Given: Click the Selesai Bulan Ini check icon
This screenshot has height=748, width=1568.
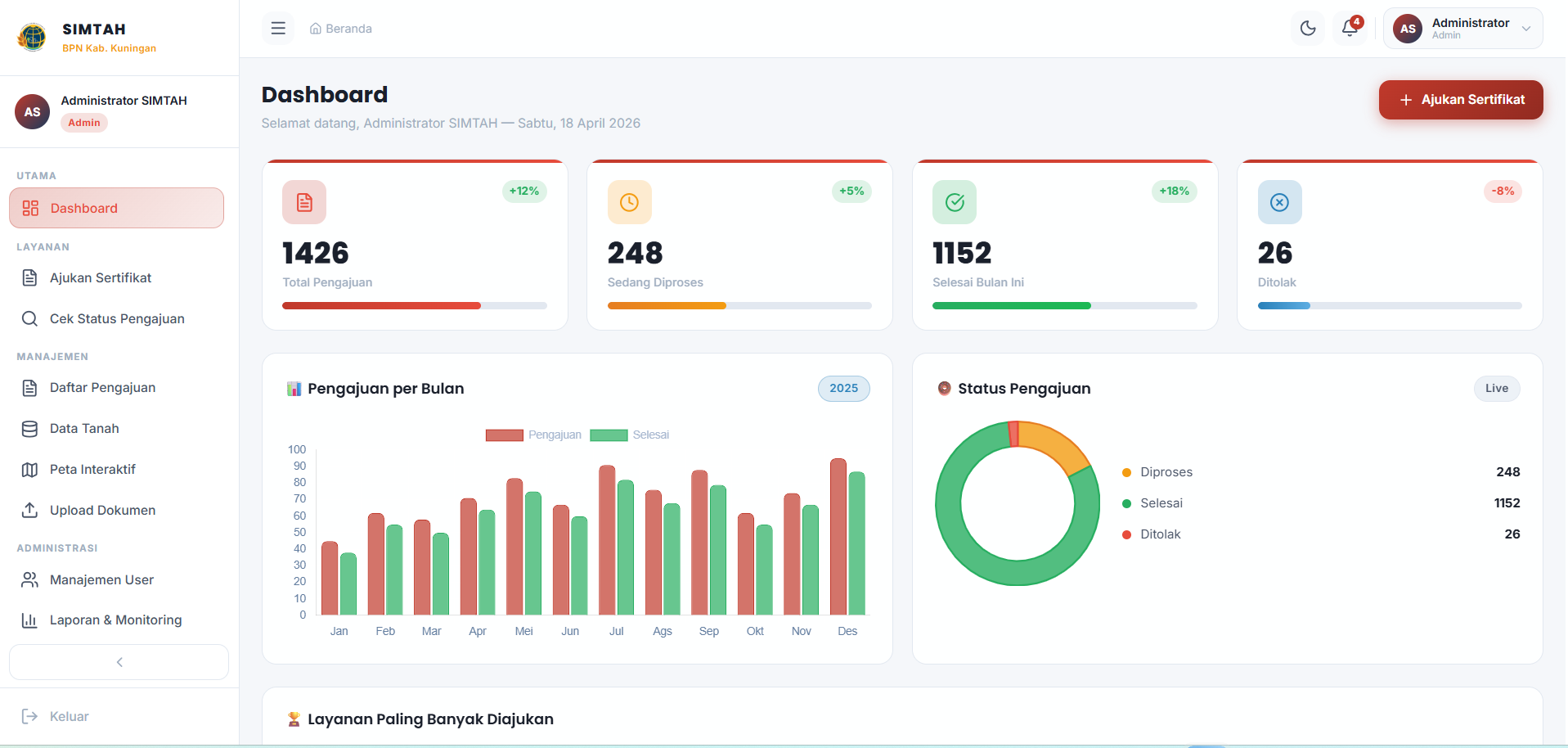Looking at the screenshot, I should click(x=955, y=202).
